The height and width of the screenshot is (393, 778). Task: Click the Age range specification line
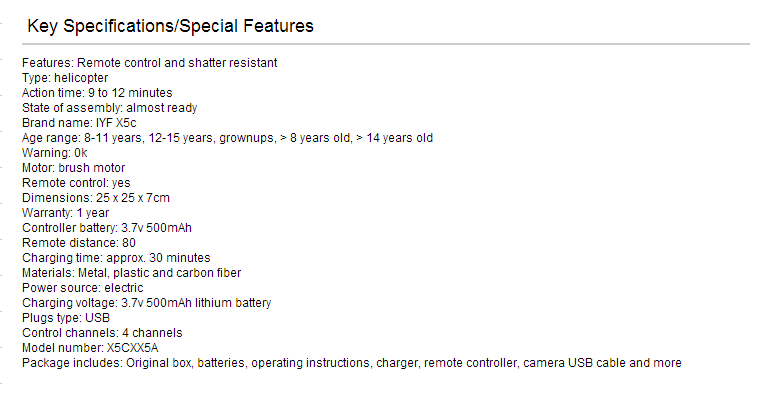[227, 138]
